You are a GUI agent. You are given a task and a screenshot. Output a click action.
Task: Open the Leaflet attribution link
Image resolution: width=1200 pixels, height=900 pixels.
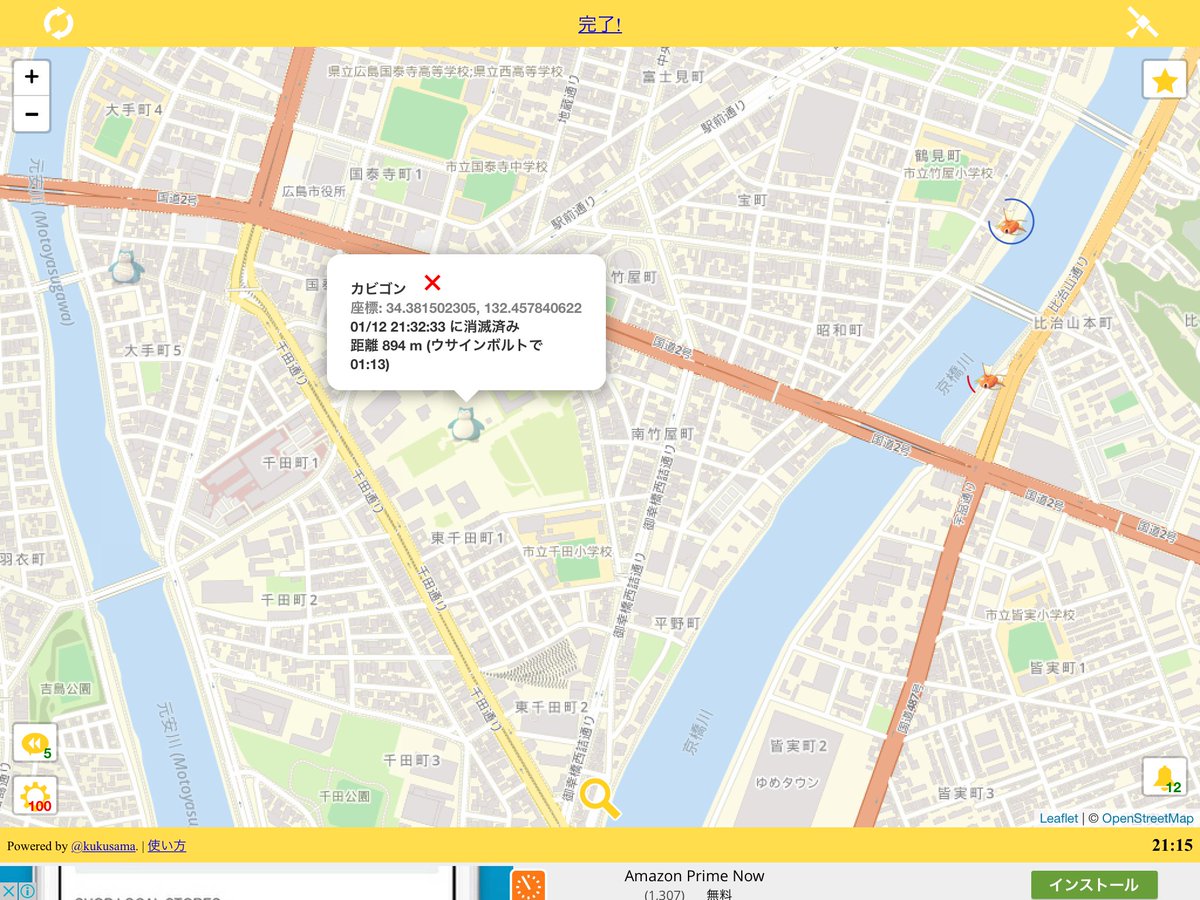(1058, 818)
